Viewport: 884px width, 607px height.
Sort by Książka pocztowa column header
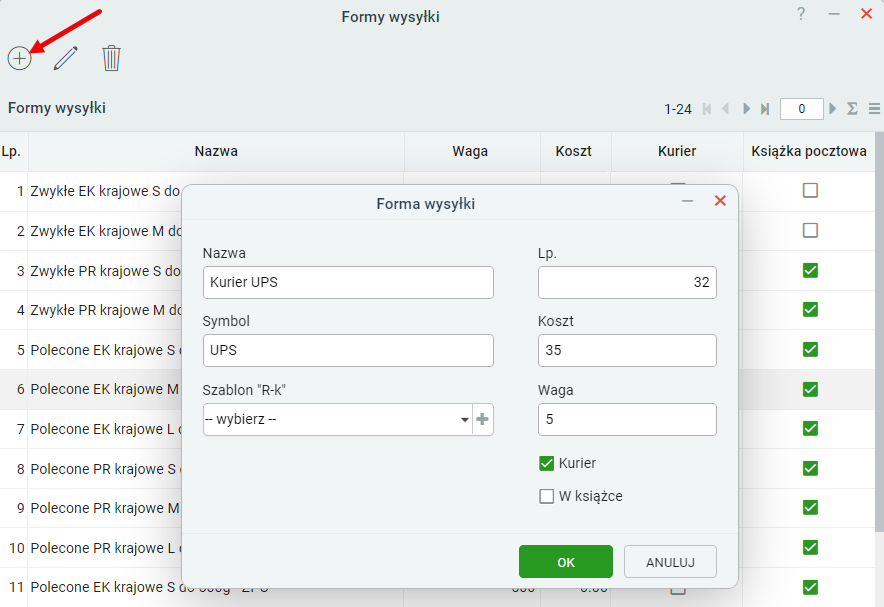(x=808, y=151)
